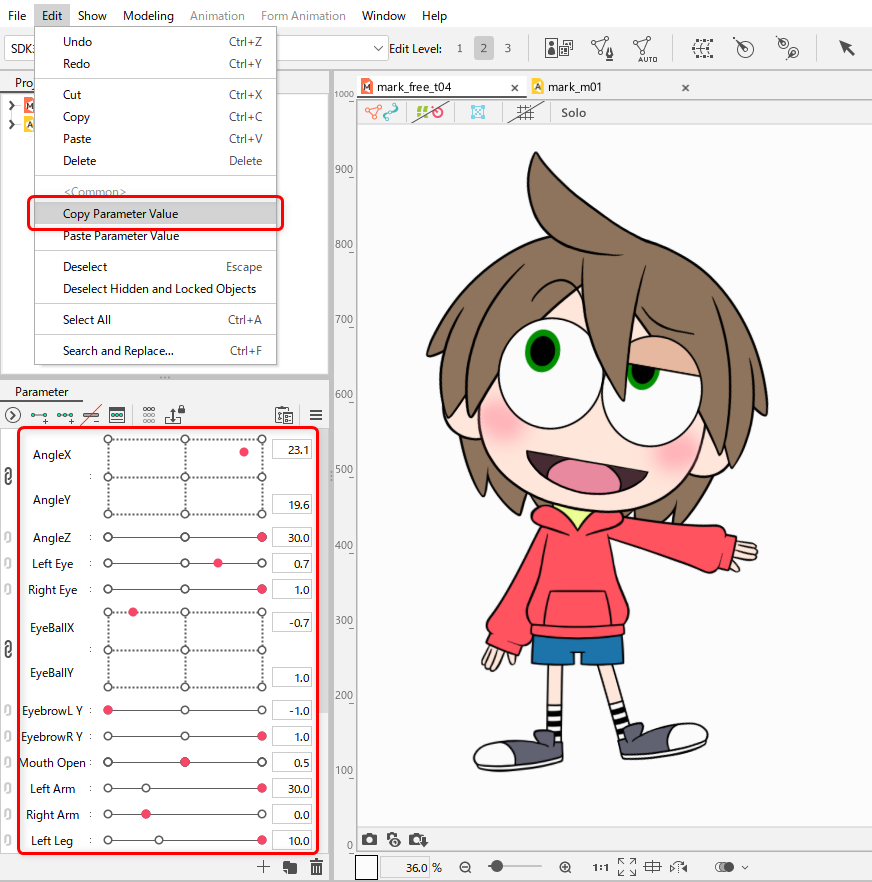The width and height of the screenshot is (872, 882).
Task: Switch to the mark_m01 tab
Action: click(574, 87)
